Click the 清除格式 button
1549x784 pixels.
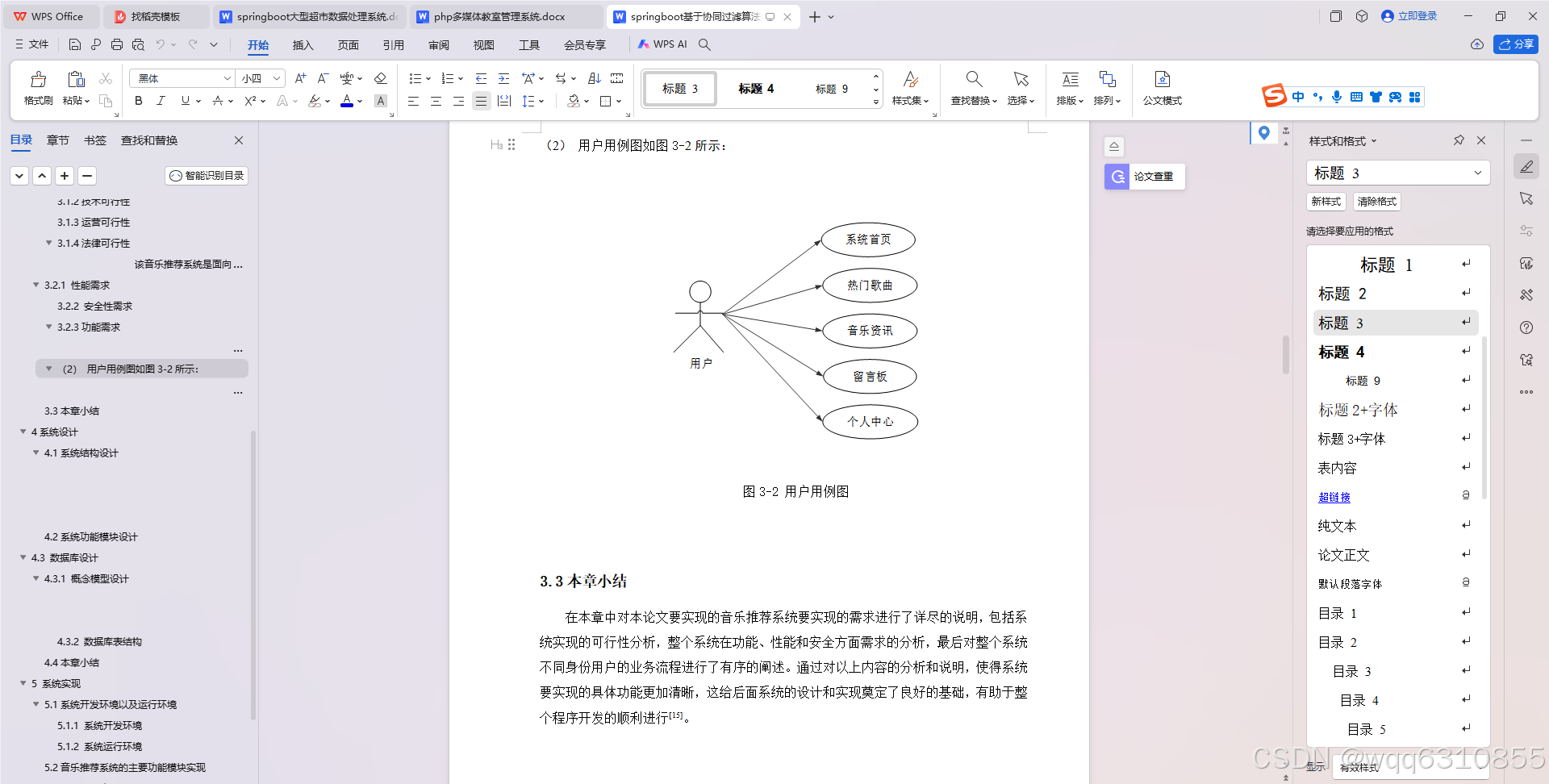click(x=1376, y=202)
